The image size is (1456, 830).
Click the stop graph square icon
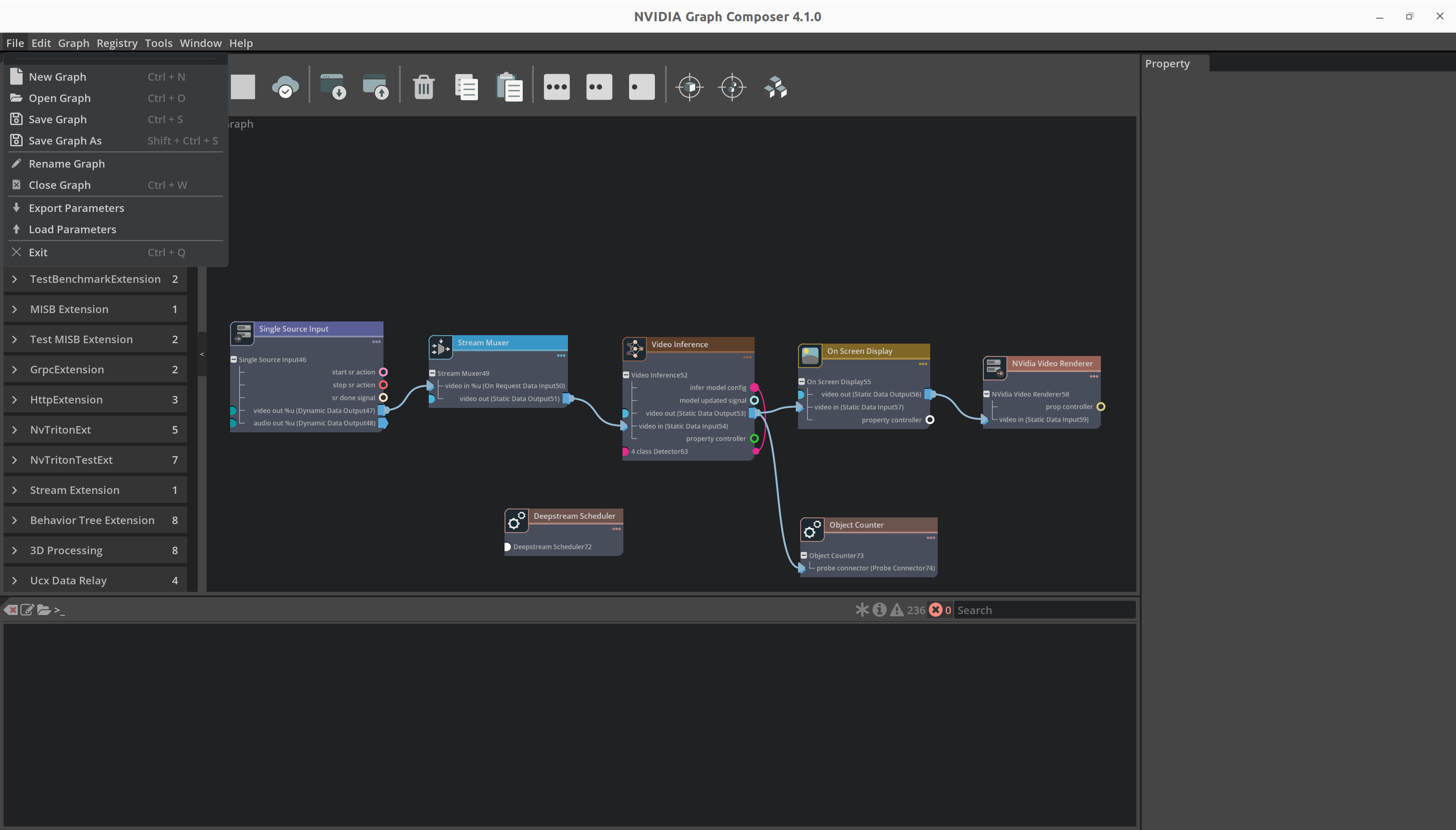(243, 87)
